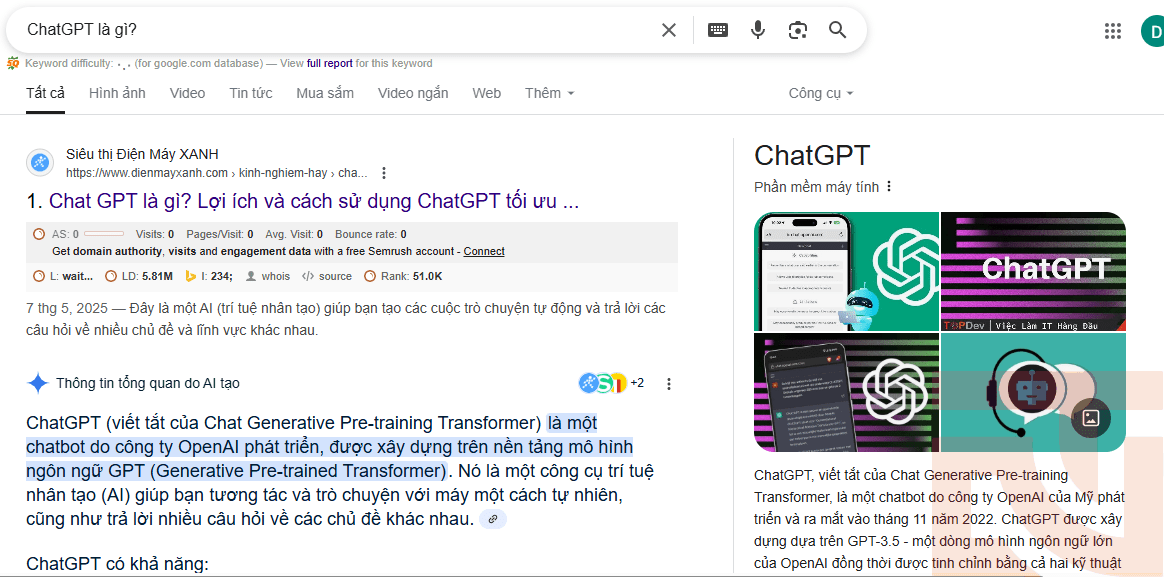Switch to the Video tab
This screenshot has width=1164, height=577.
click(x=187, y=93)
